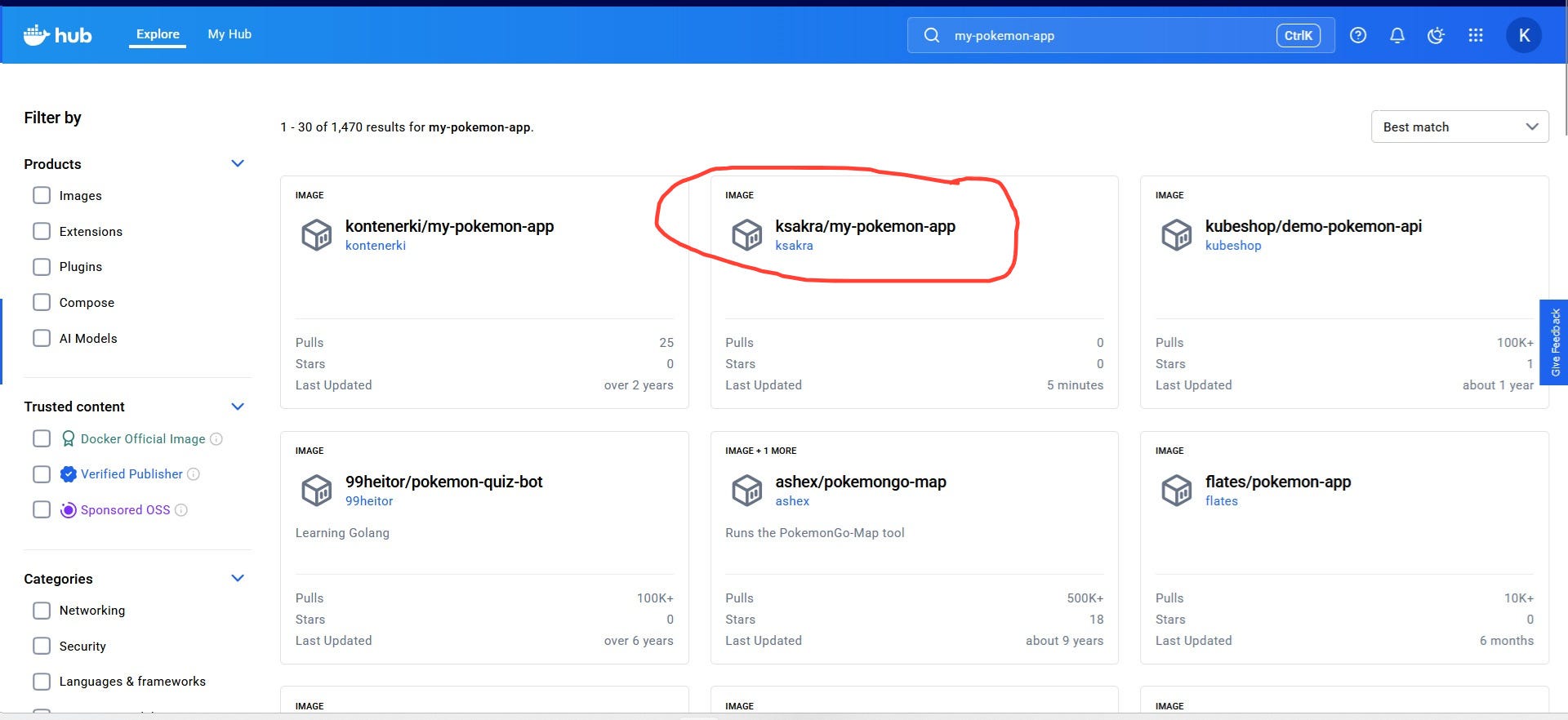Viewport: 1568px width, 720px height.
Task: Visit the kontenerki publisher link
Action: [376, 246]
